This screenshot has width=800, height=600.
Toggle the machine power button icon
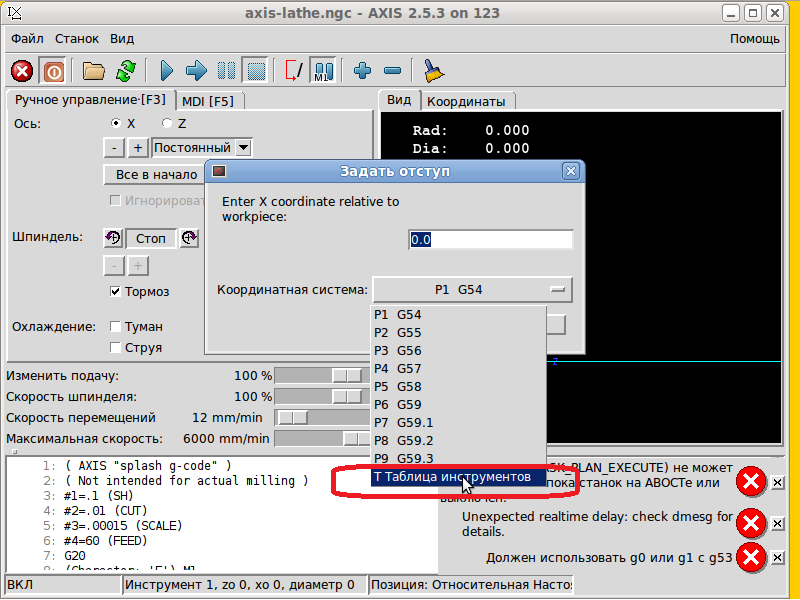pyautogui.click(x=53, y=71)
